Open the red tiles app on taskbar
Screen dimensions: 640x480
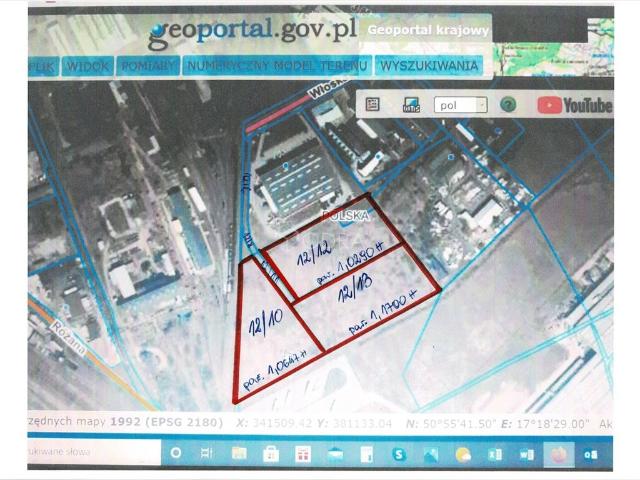point(303,454)
